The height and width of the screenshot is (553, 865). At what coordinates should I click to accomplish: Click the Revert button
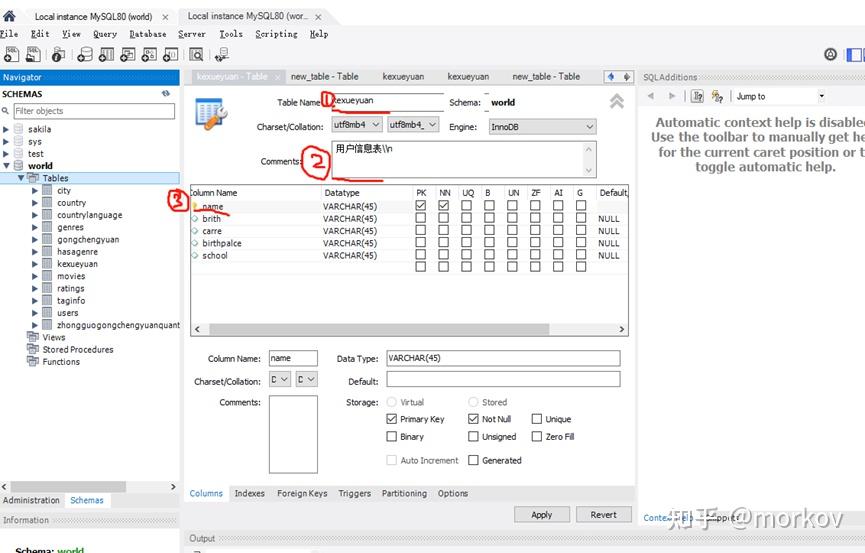pyautogui.click(x=604, y=514)
